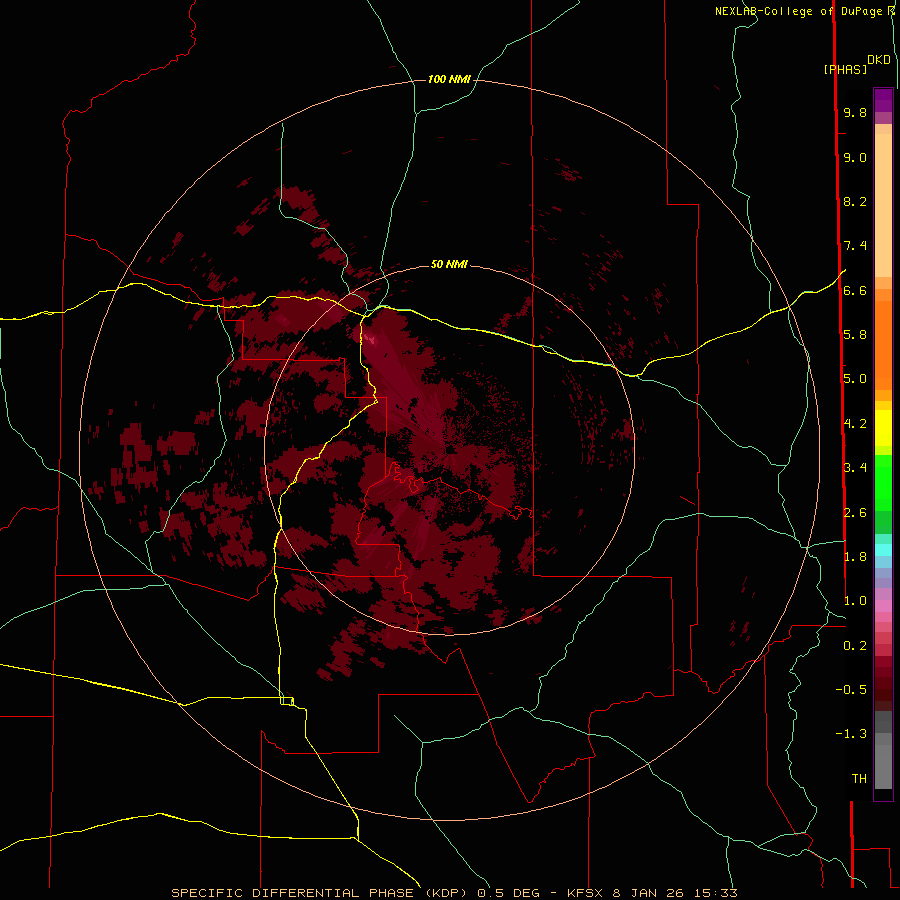The width and height of the screenshot is (900, 900).
Task: Click the SPECIFIC DIFFERENTIAL PHASE caption text
Action: point(292,893)
